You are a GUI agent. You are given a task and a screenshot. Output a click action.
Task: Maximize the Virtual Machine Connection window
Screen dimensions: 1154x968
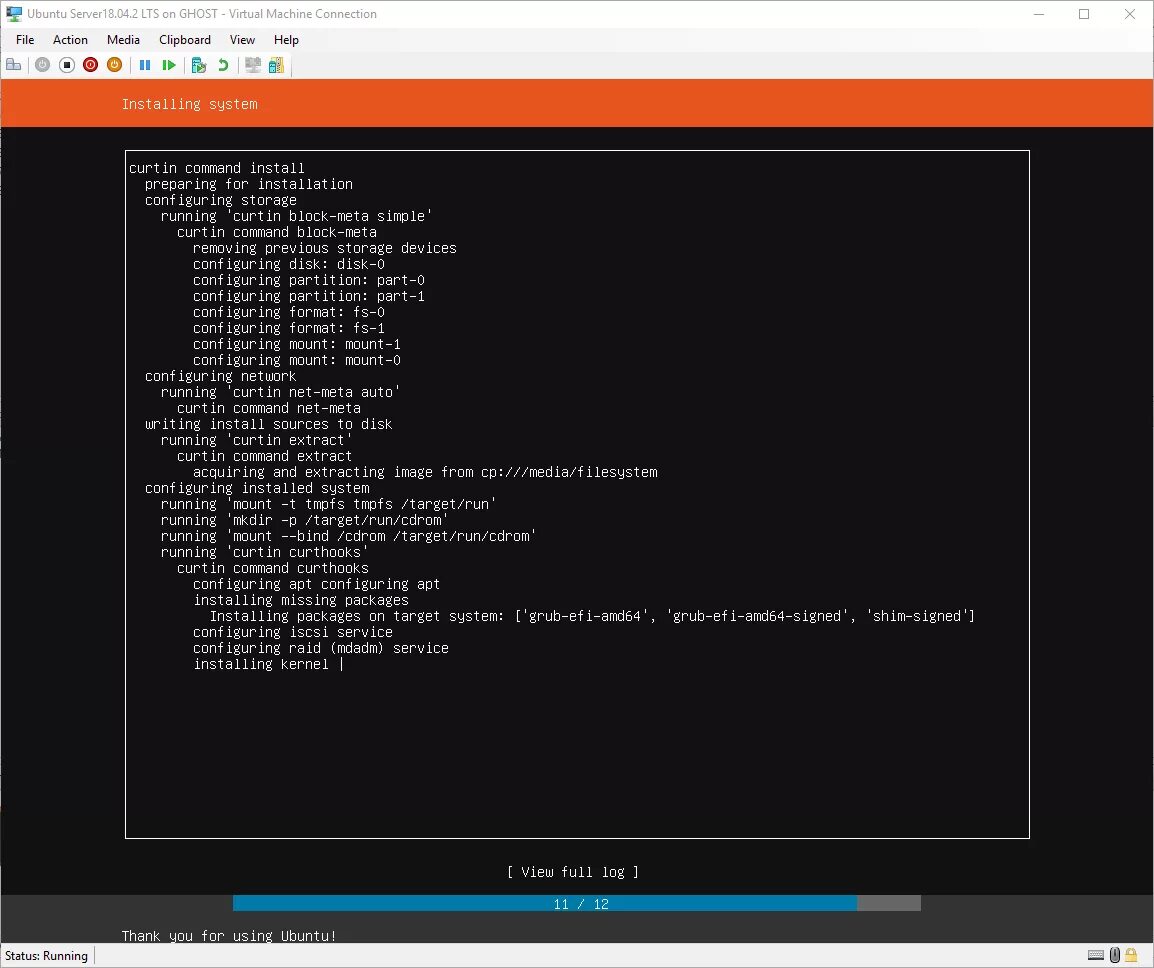pyautogui.click(x=1084, y=14)
